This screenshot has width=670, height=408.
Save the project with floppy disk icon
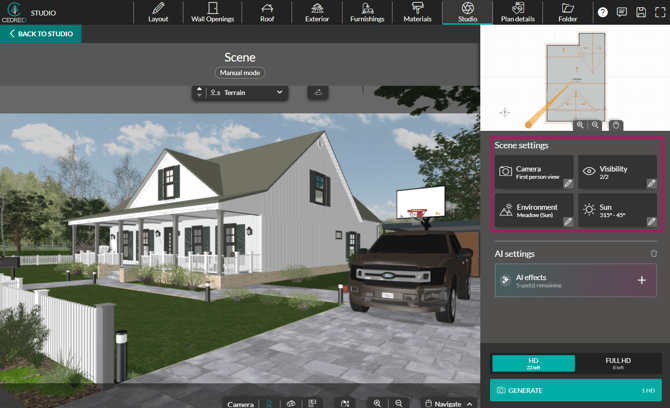click(641, 12)
